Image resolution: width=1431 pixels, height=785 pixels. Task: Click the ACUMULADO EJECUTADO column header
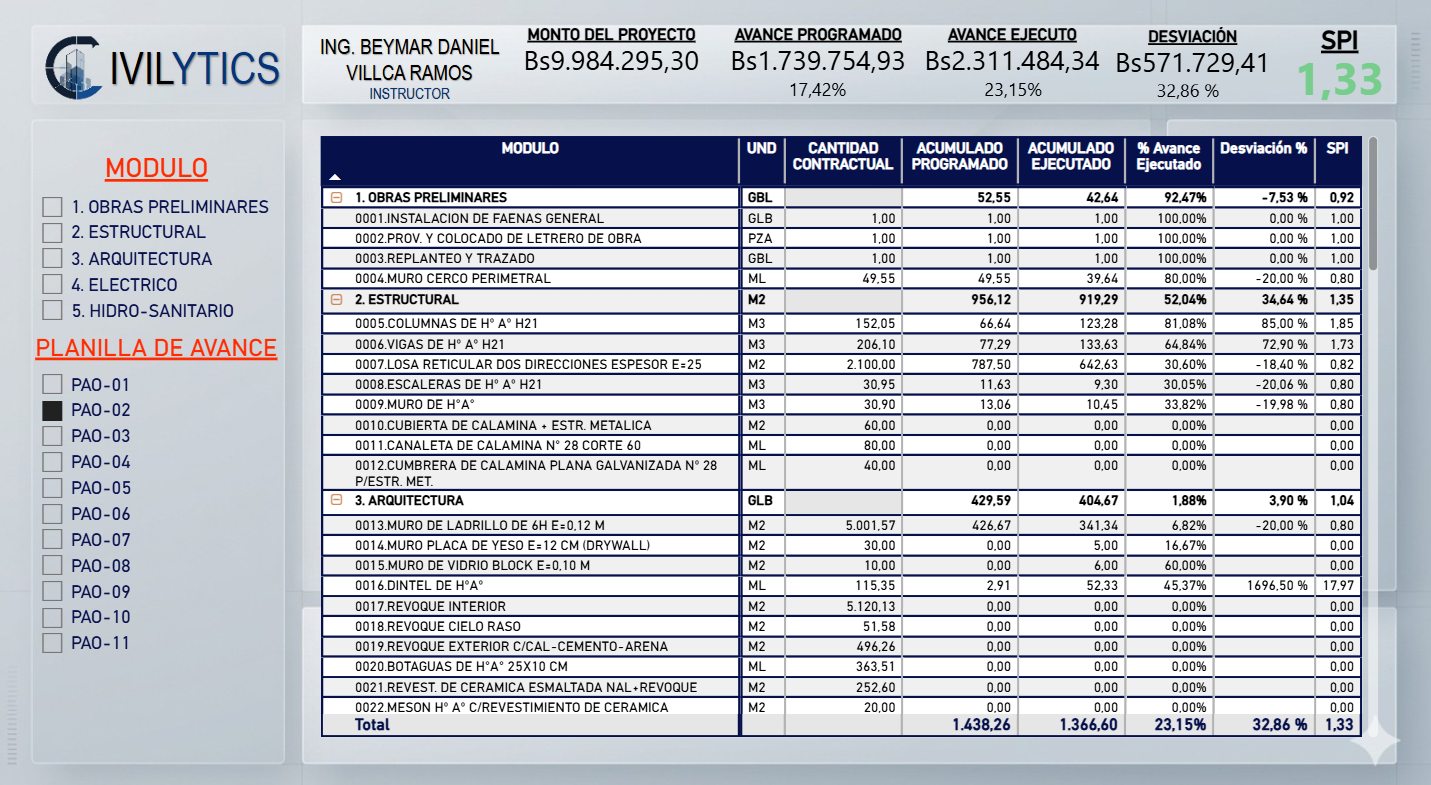[x=1071, y=156]
